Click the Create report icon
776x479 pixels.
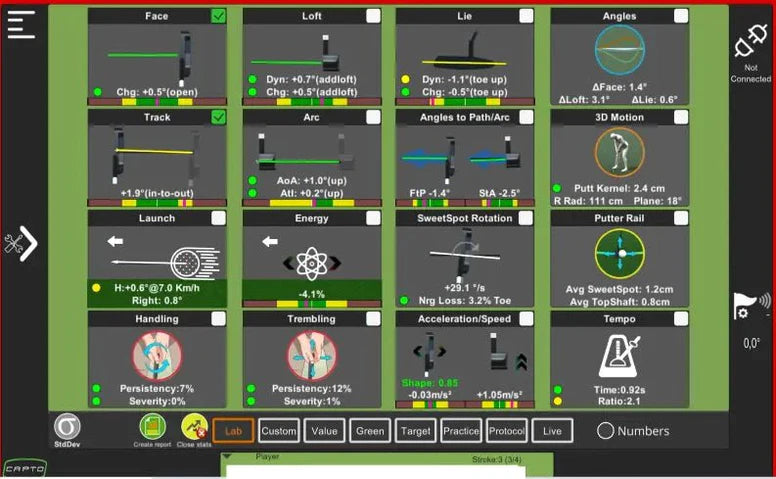(152, 428)
